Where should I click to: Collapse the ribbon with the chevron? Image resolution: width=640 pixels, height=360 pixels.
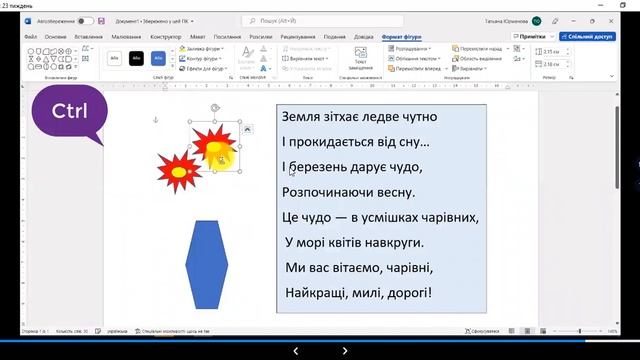(x=611, y=76)
